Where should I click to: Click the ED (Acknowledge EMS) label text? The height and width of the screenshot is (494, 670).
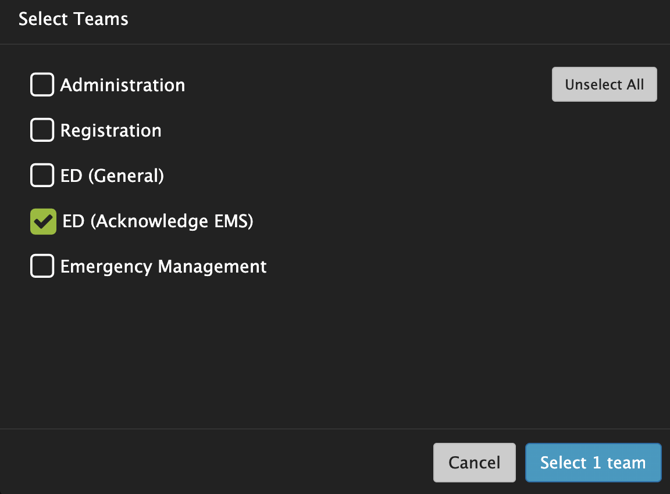click(x=157, y=221)
